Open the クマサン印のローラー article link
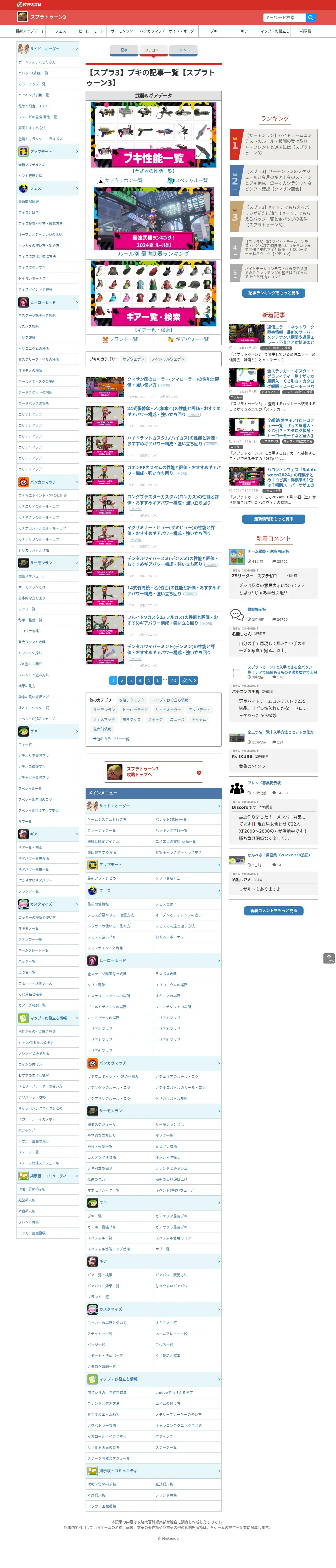 pyautogui.click(x=173, y=382)
